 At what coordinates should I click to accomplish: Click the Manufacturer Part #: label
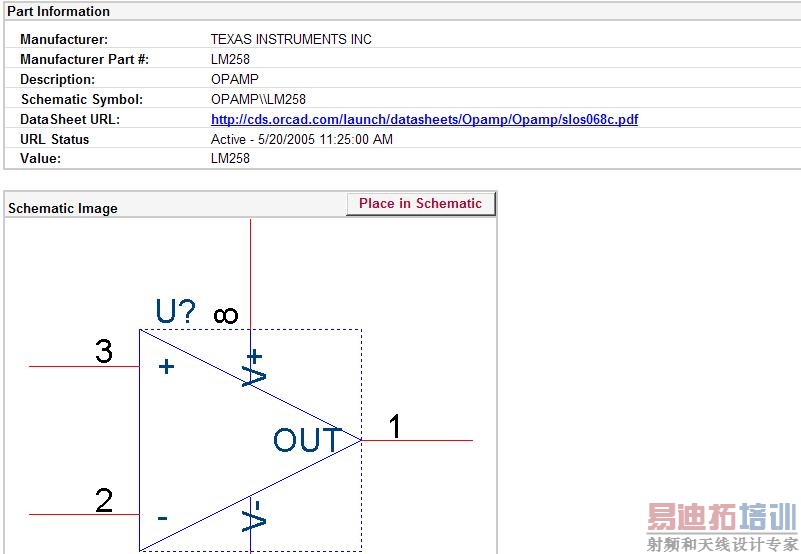click(84, 59)
